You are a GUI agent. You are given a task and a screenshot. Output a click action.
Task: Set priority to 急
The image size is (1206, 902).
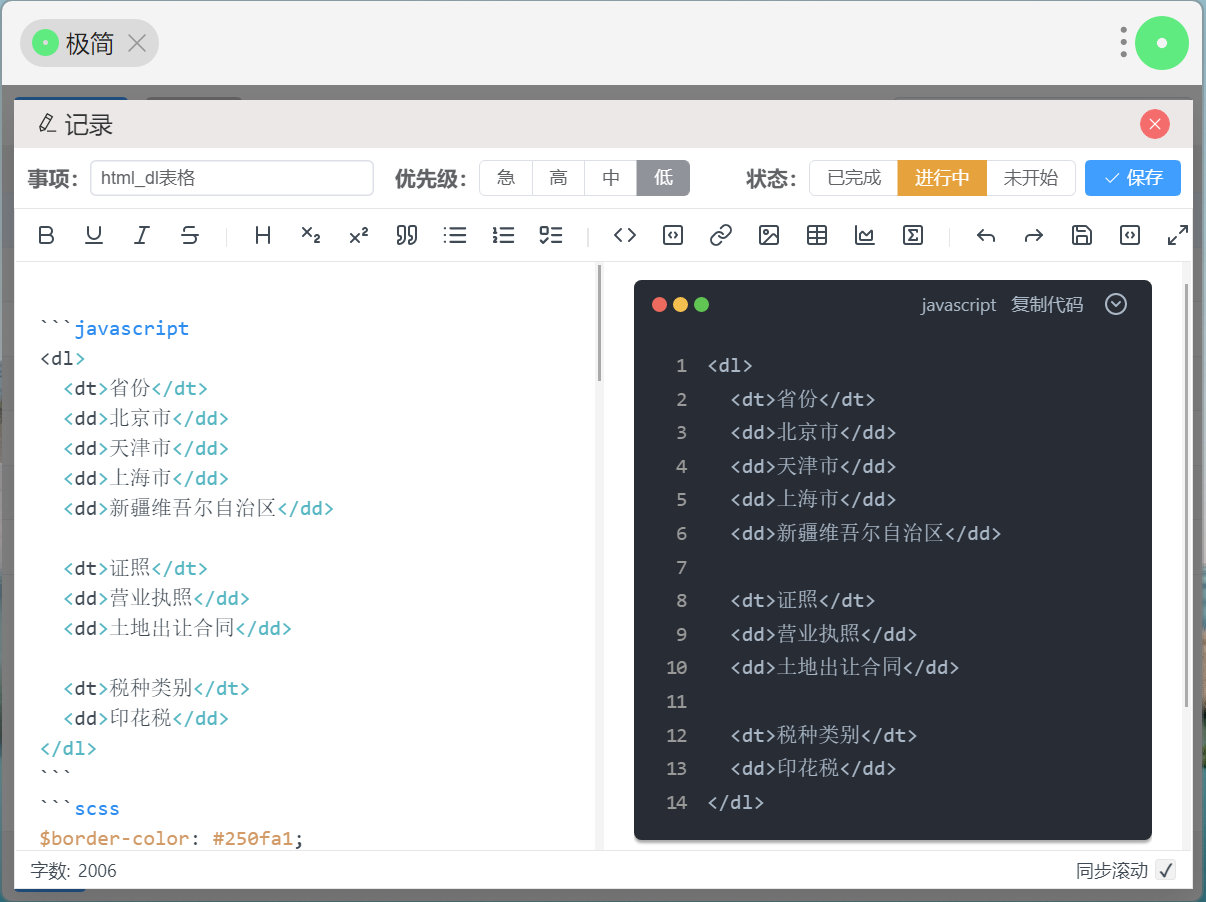pos(506,178)
